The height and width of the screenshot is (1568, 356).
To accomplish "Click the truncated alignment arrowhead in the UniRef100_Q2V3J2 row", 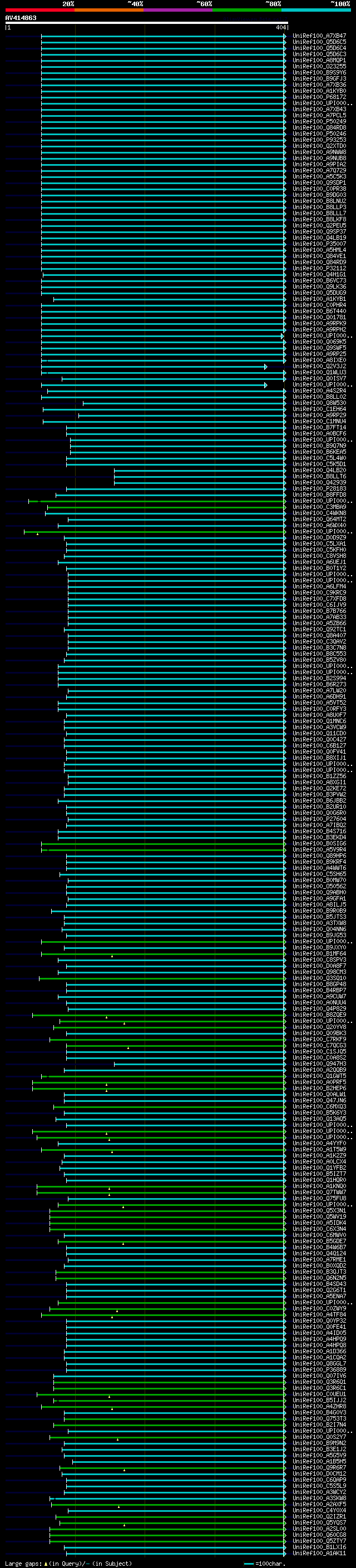I will (265, 367).
